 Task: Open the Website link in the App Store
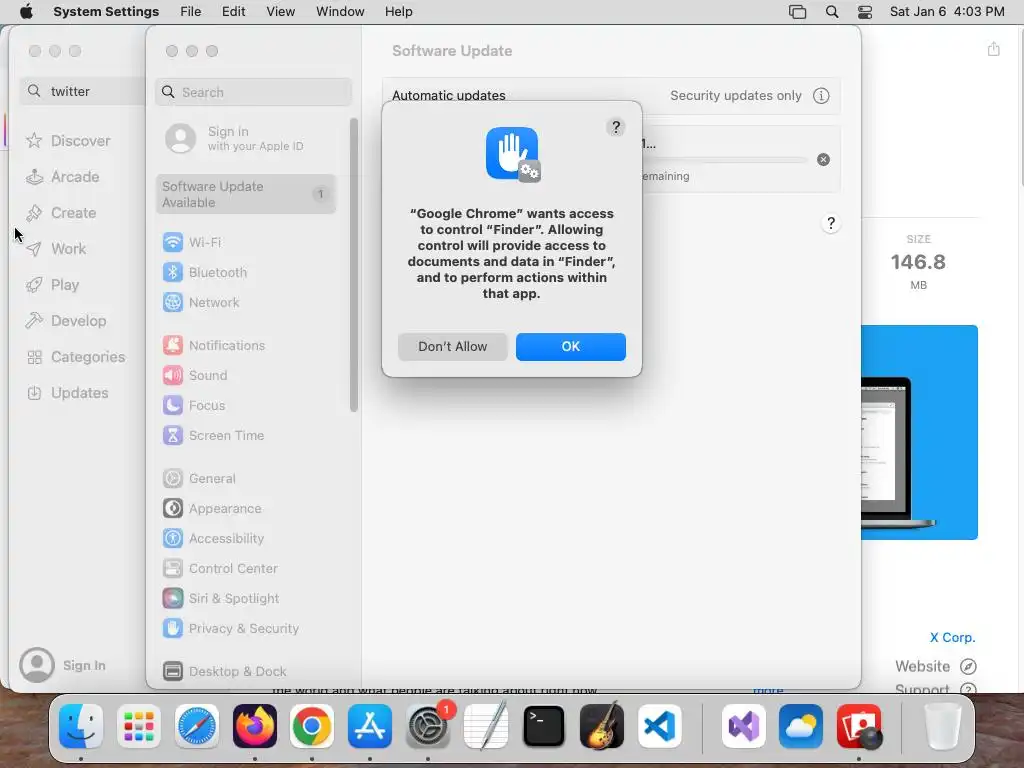coord(935,666)
